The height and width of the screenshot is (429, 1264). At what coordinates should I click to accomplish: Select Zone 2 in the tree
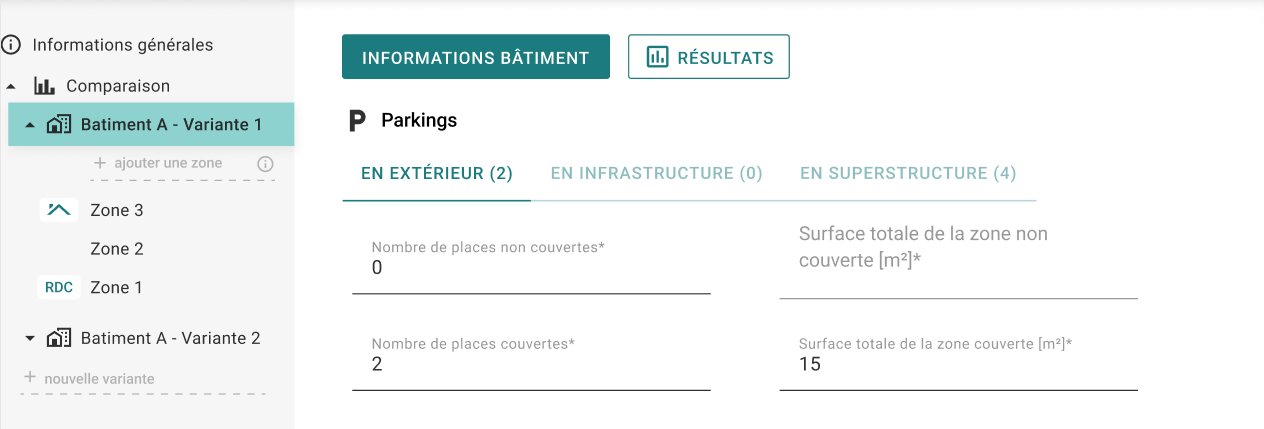(117, 249)
